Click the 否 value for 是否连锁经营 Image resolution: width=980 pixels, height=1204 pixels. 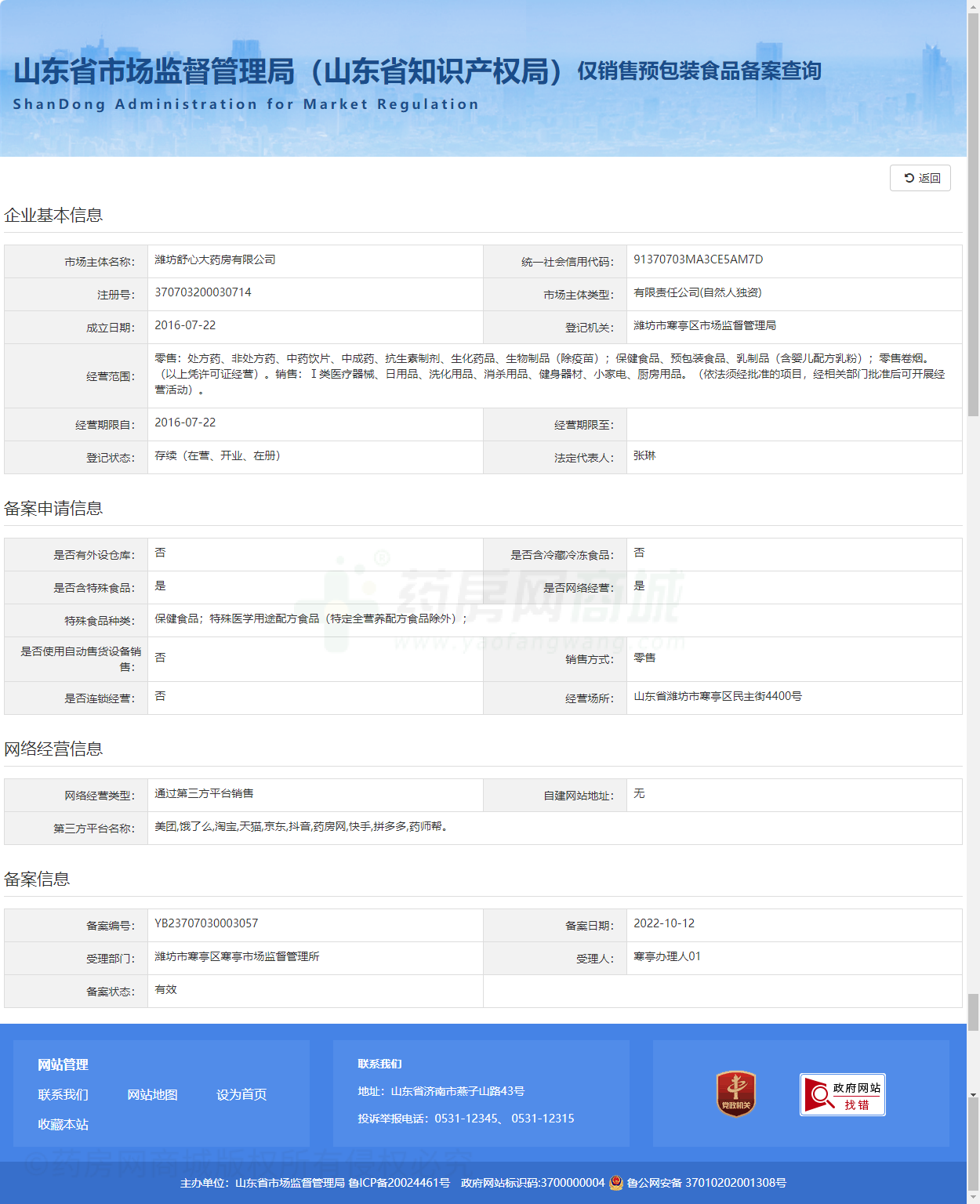point(160,697)
